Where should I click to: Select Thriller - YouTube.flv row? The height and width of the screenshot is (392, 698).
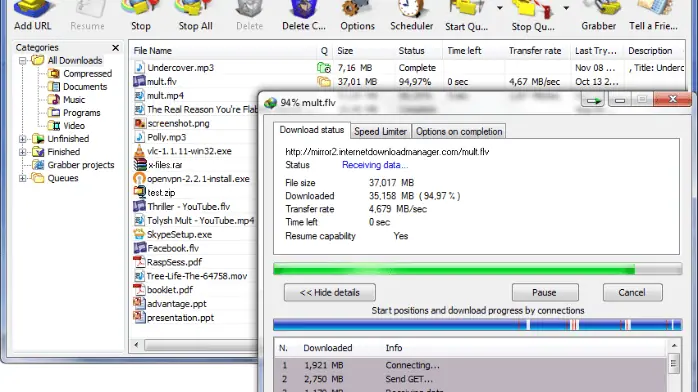(x=189, y=206)
